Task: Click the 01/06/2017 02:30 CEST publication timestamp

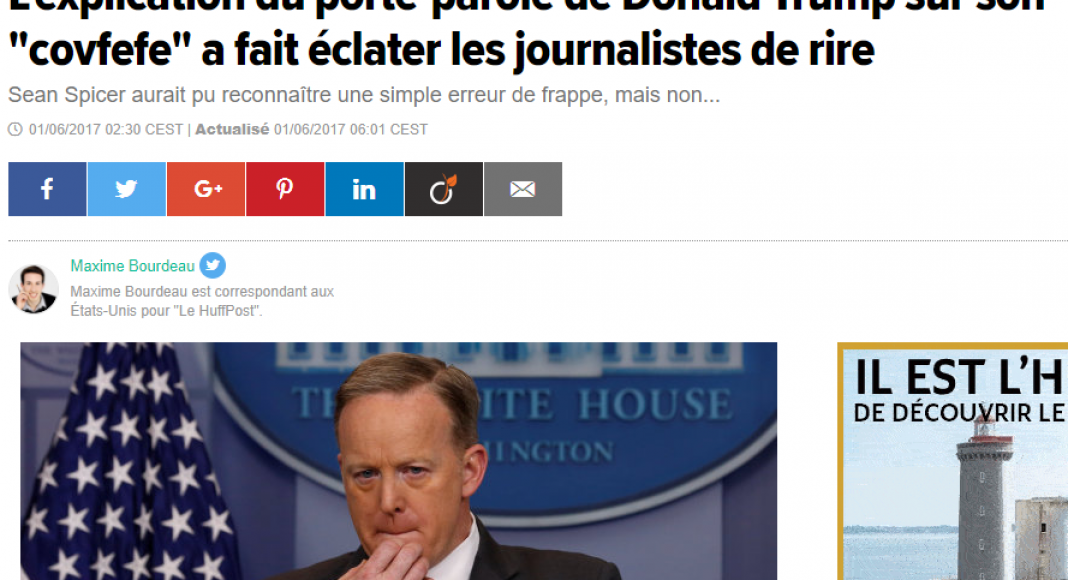Action: pos(106,129)
